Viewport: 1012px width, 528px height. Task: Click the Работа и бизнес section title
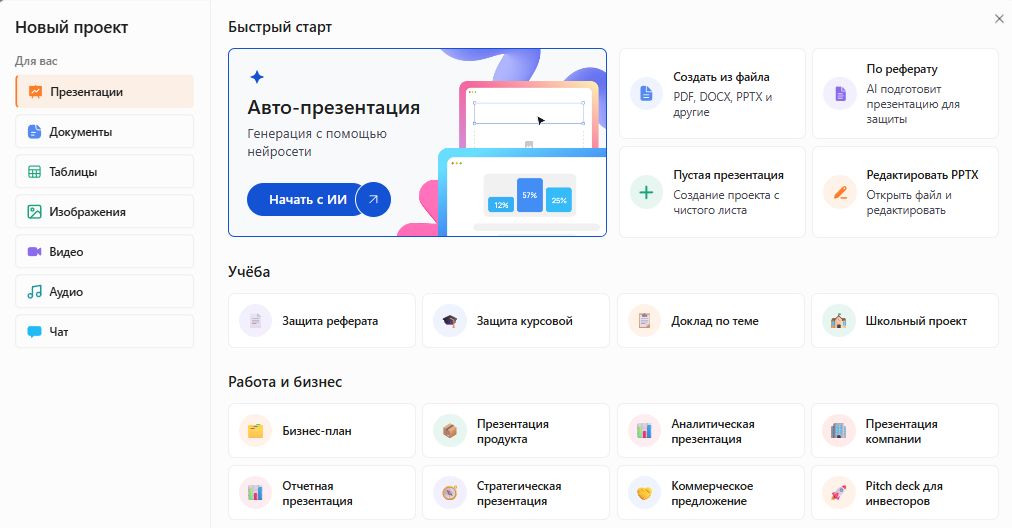[x=285, y=381]
